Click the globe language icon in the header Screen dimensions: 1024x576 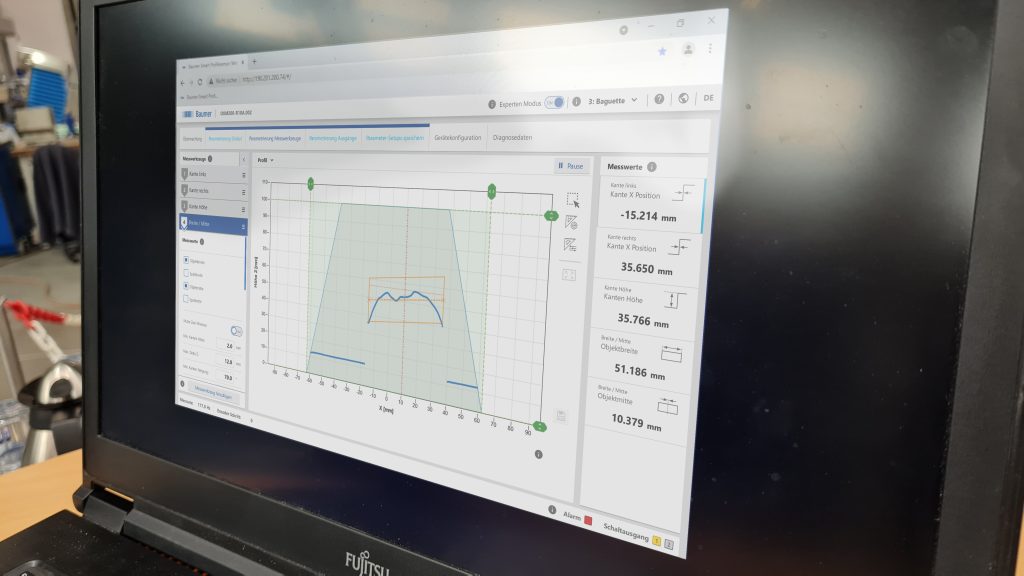click(x=683, y=99)
